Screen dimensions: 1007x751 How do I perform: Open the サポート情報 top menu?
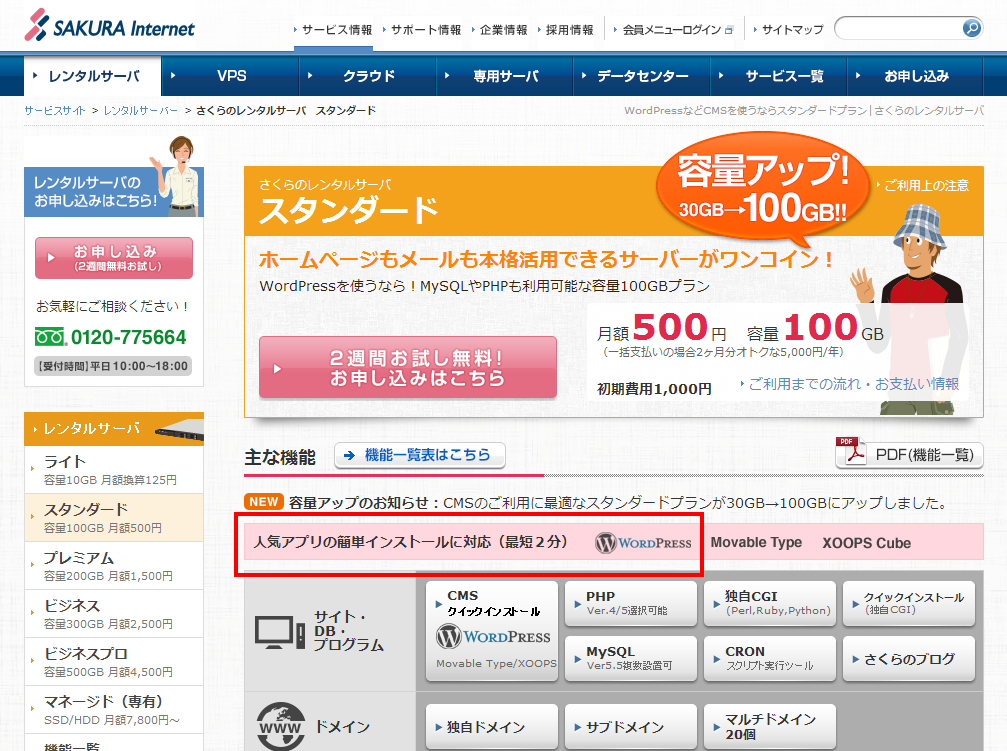(x=422, y=30)
